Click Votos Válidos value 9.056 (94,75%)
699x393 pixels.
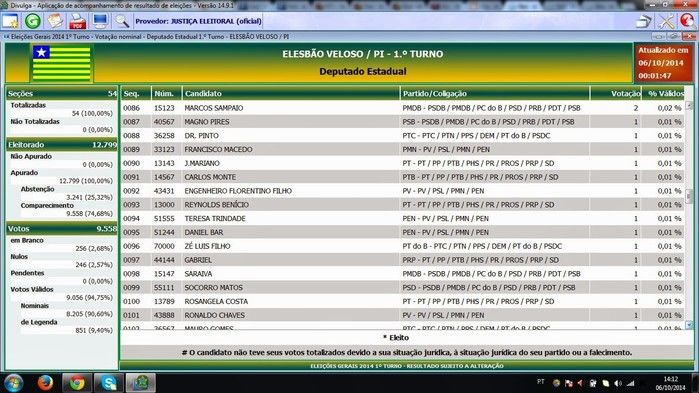point(90,297)
